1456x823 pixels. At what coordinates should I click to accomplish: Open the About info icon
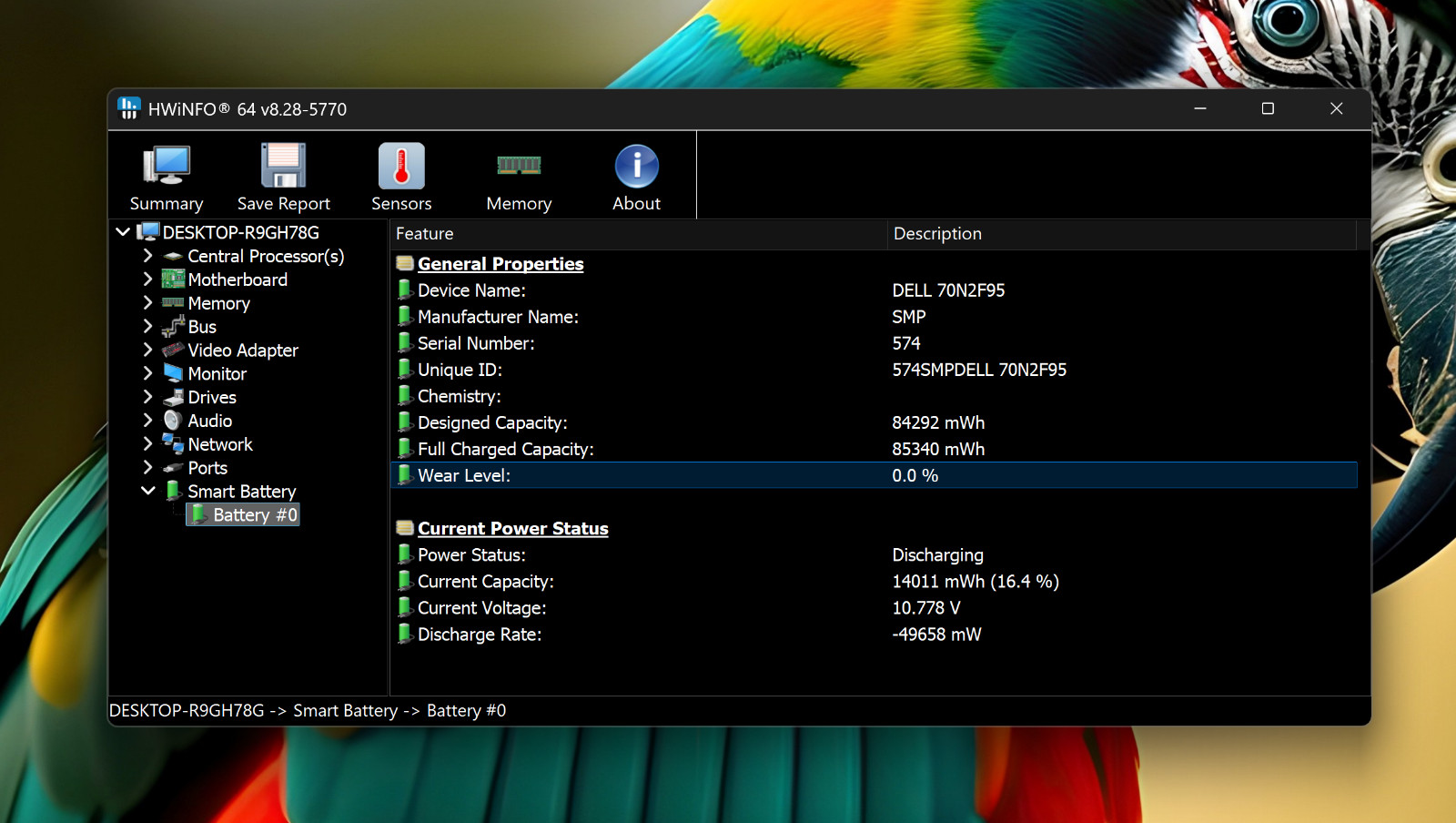click(x=637, y=167)
